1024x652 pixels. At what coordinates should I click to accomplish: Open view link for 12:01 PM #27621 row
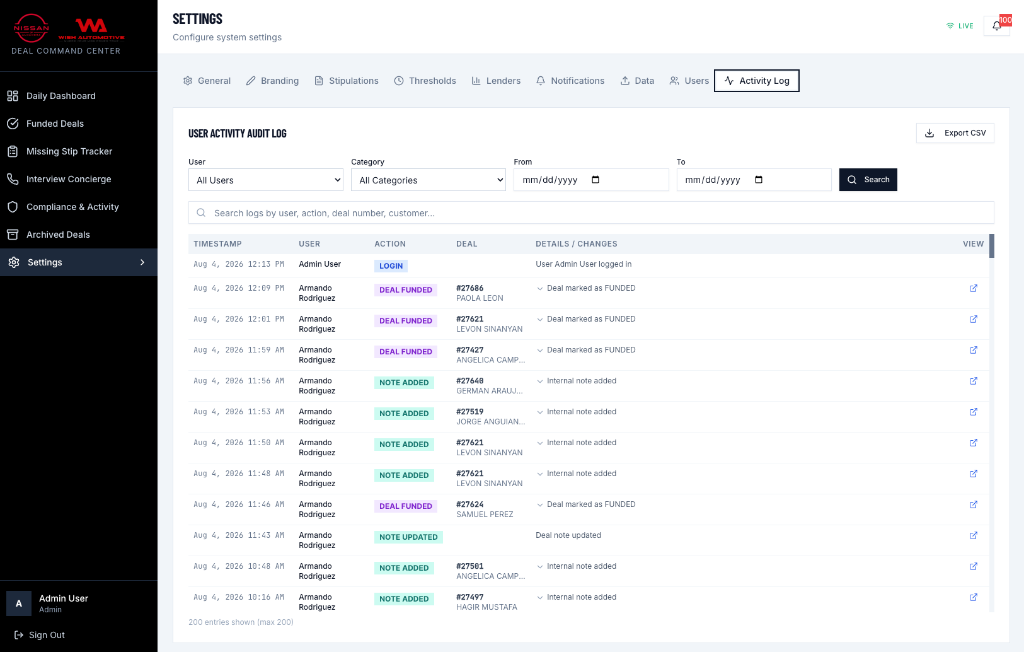click(973, 319)
